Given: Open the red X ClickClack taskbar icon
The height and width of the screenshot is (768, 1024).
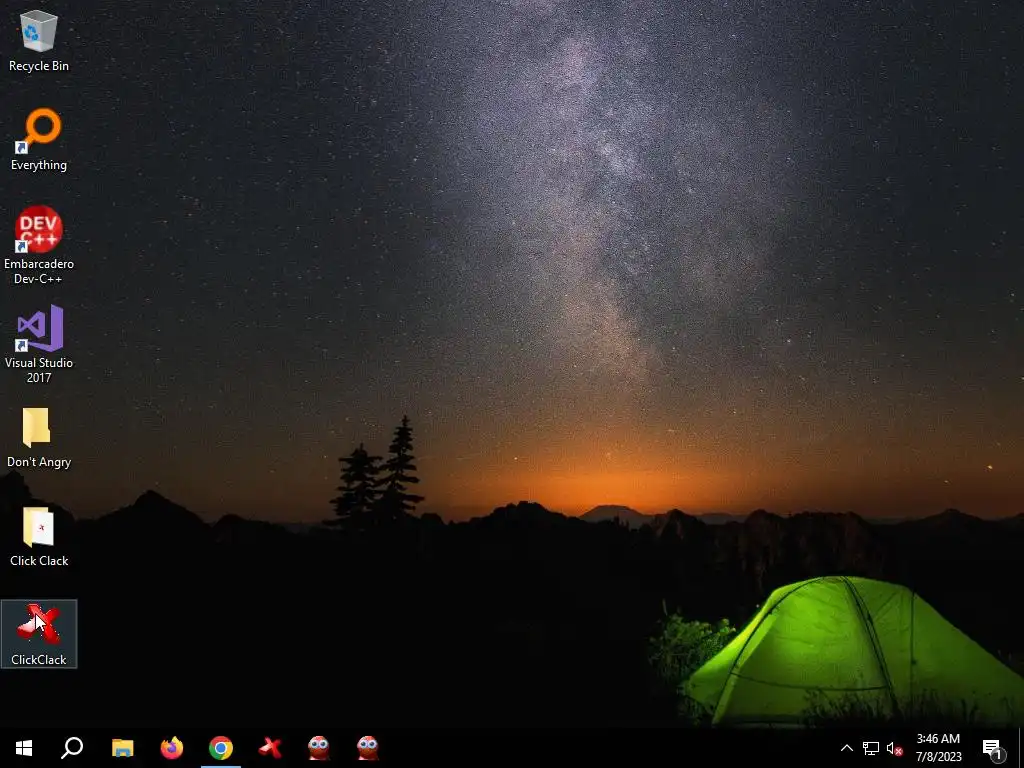Looking at the screenshot, I should [x=270, y=748].
